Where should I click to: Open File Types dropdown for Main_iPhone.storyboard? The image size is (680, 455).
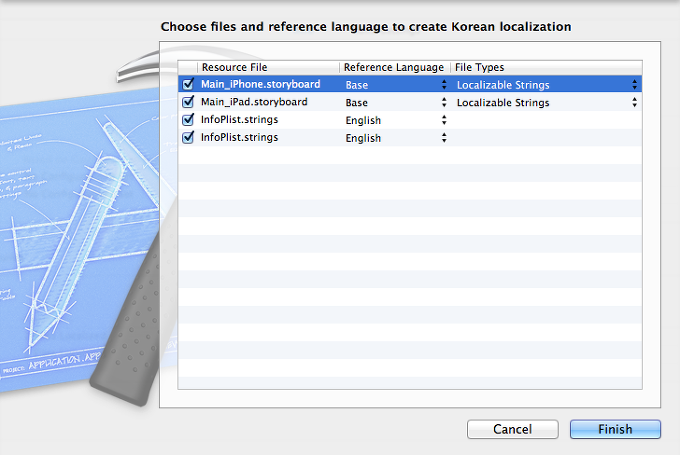click(x=547, y=85)
